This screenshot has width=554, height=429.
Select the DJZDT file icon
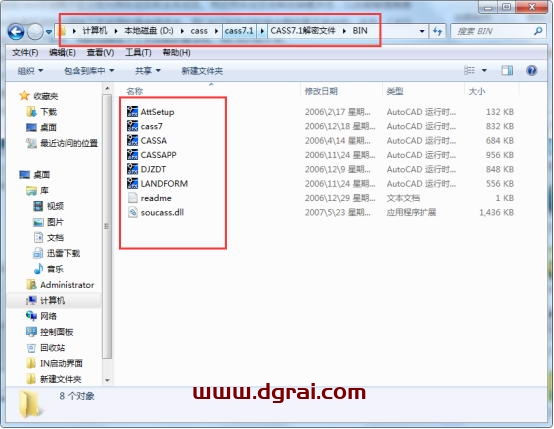click(132, 169)
